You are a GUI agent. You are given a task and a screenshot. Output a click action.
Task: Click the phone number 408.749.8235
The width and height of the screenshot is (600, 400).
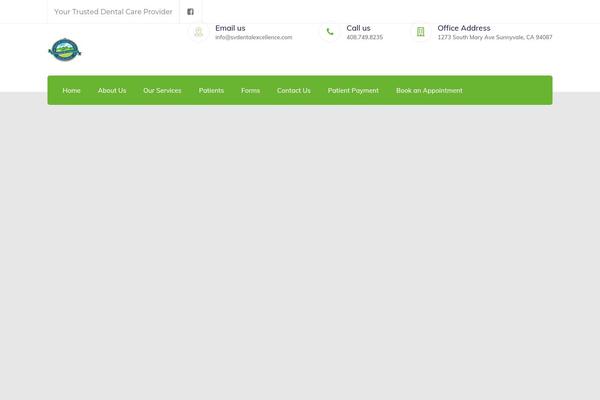[x=365, y=37]
